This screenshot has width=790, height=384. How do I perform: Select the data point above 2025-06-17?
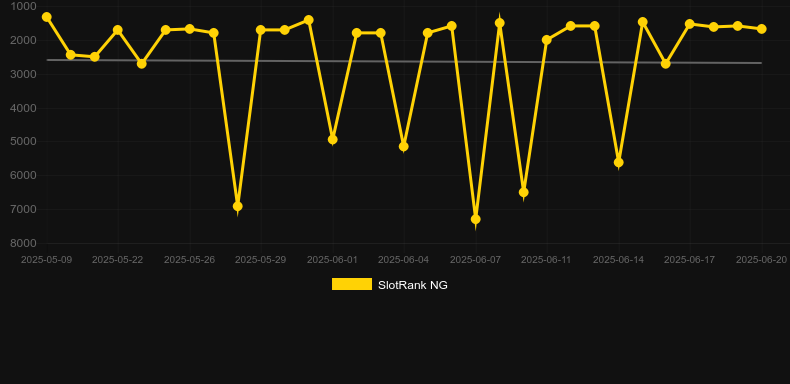(690, 24)
